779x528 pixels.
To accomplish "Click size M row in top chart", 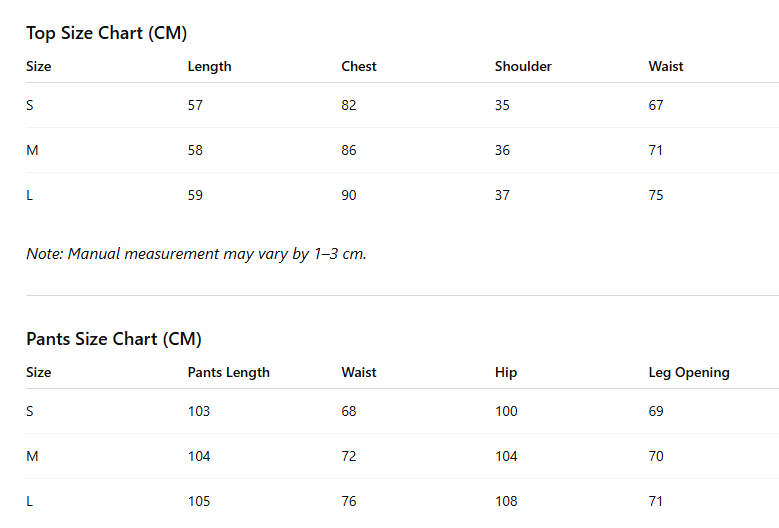I will [402, 151].
